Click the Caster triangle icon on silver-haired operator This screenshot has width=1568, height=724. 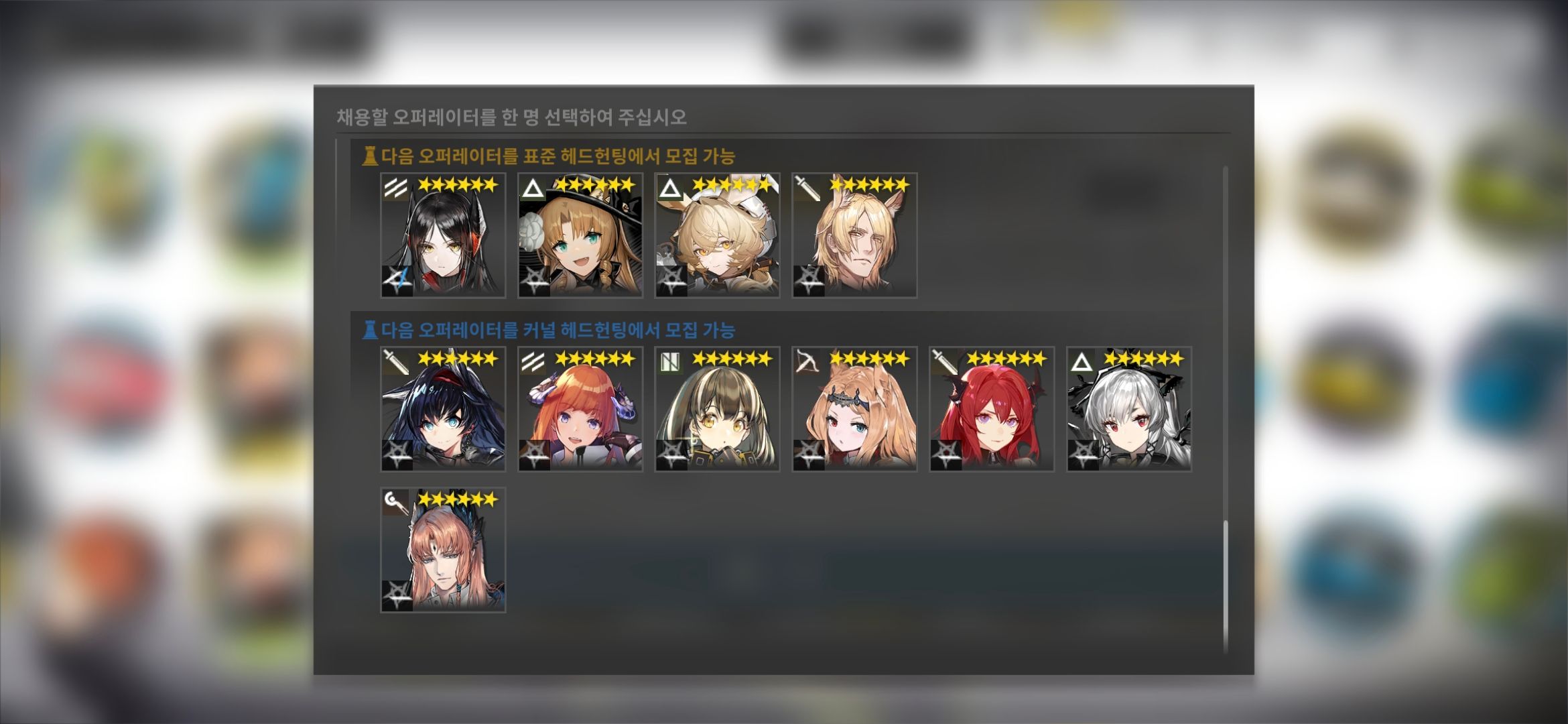coord(1082,362)
